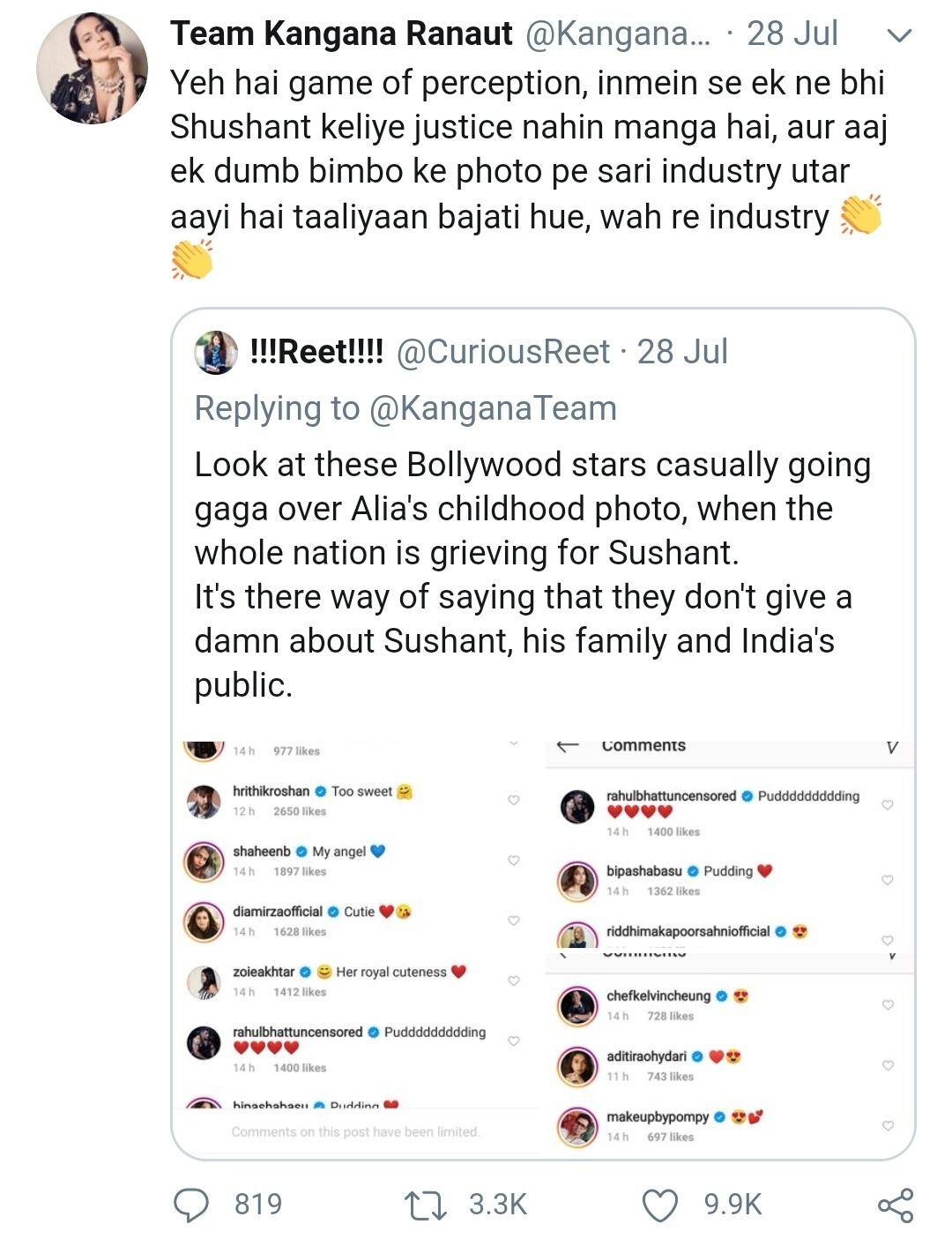Viewport: 952px width, 1239px height.
Task: Open the @CuriousReet handle in quoted tweet
Action: click(502, 352)
